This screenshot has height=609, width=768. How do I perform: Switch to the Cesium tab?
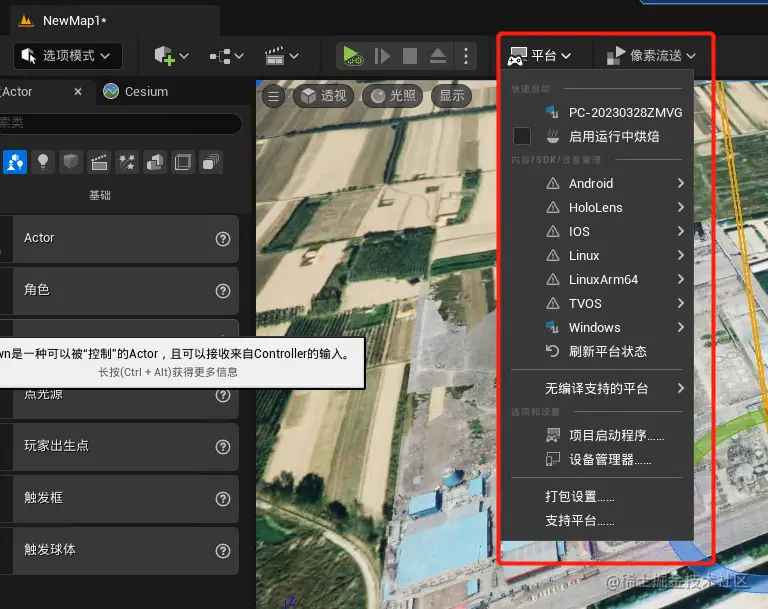(x=136, y=92)
